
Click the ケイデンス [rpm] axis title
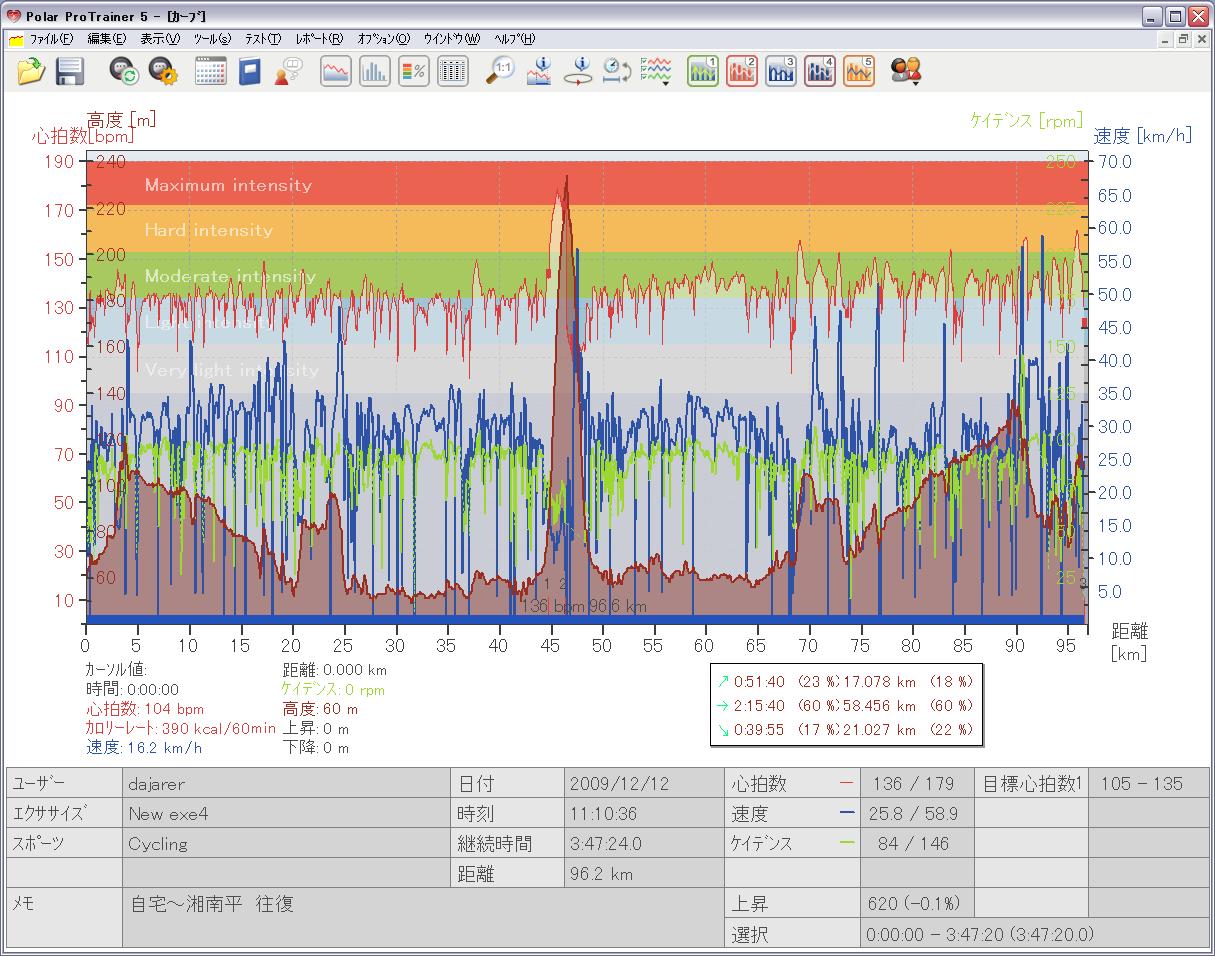click(x=1026, y=120)
